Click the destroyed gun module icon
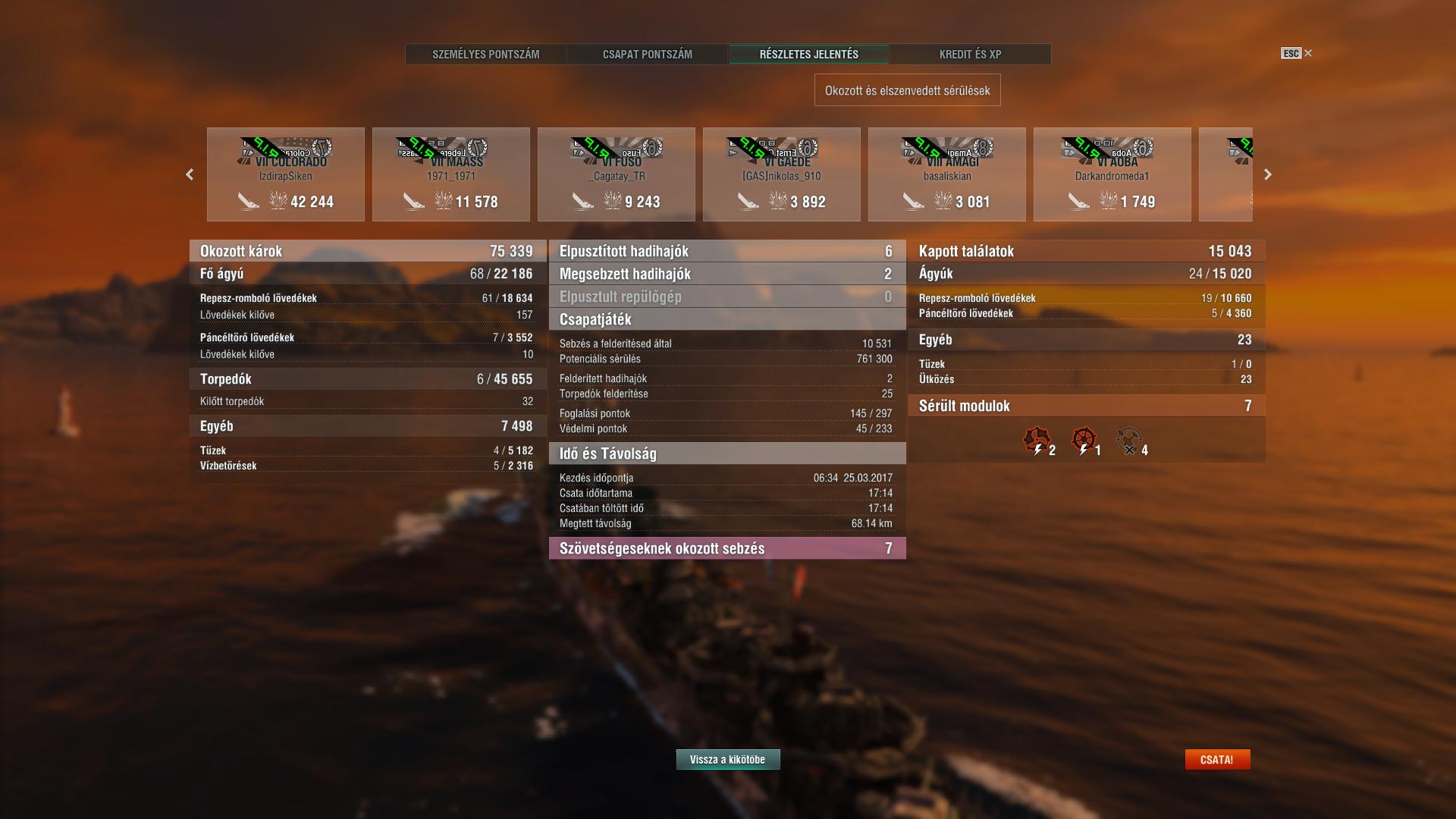Screen dimensions: 1456x819 tap(1129, 441)
